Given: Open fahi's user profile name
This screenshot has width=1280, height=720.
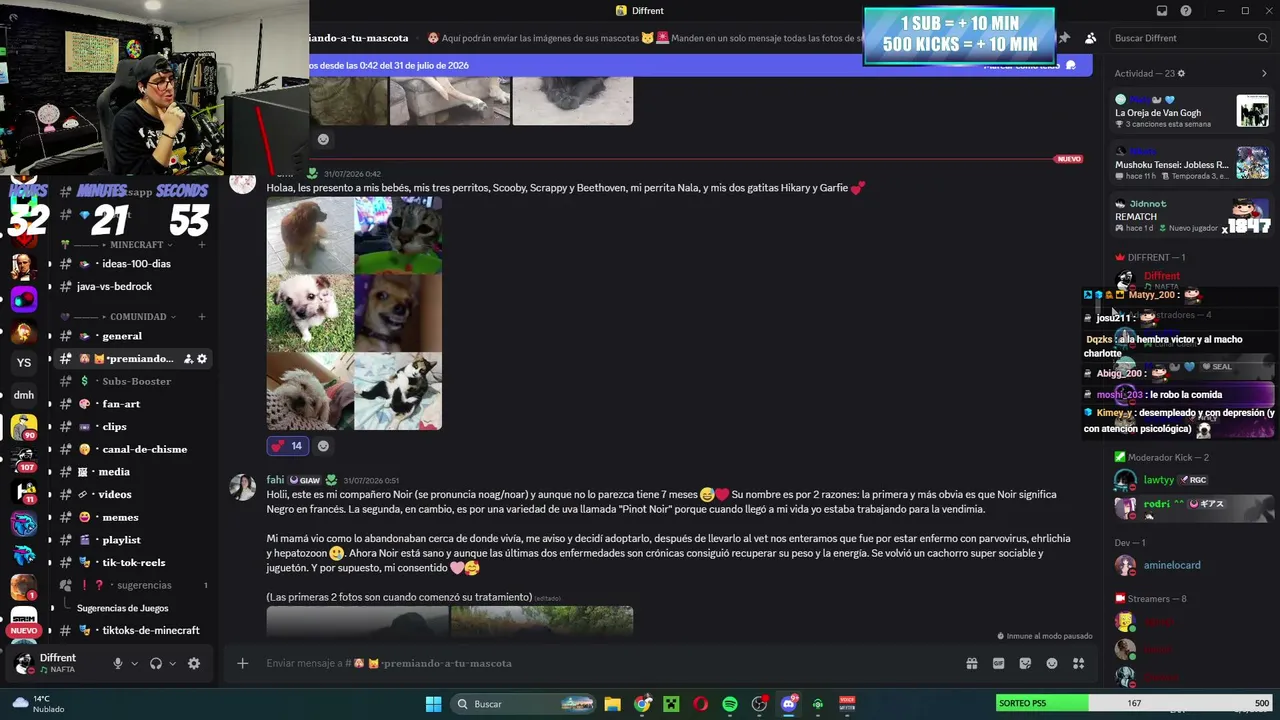Looking at the screenshot, I should (x=275, y=480).
